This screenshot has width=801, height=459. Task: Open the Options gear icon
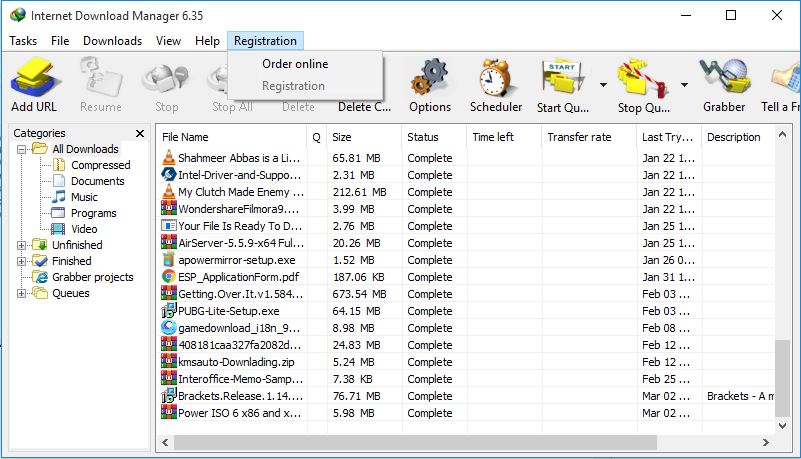(x=430, y=78)
